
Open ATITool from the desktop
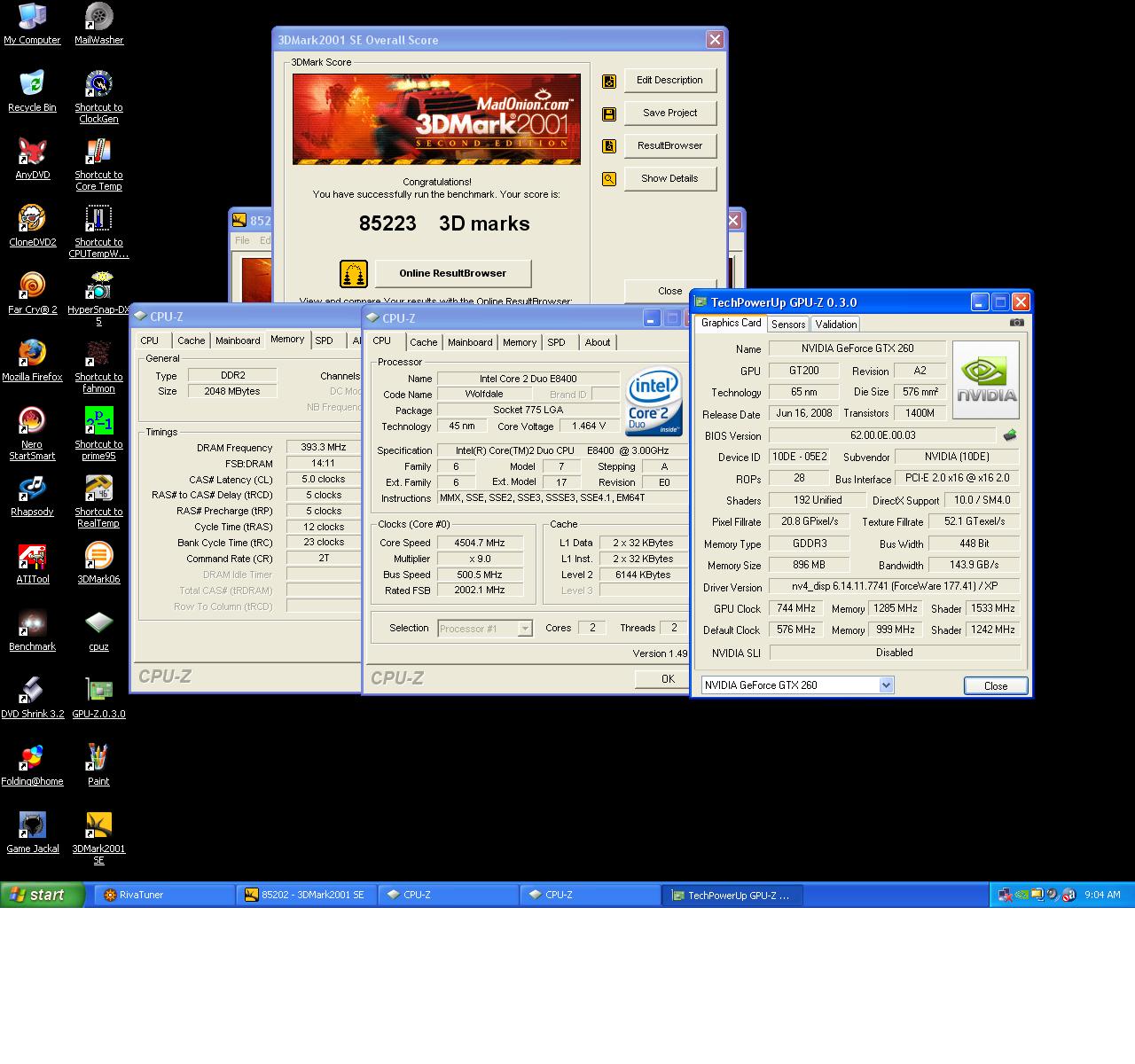[32, 563]
